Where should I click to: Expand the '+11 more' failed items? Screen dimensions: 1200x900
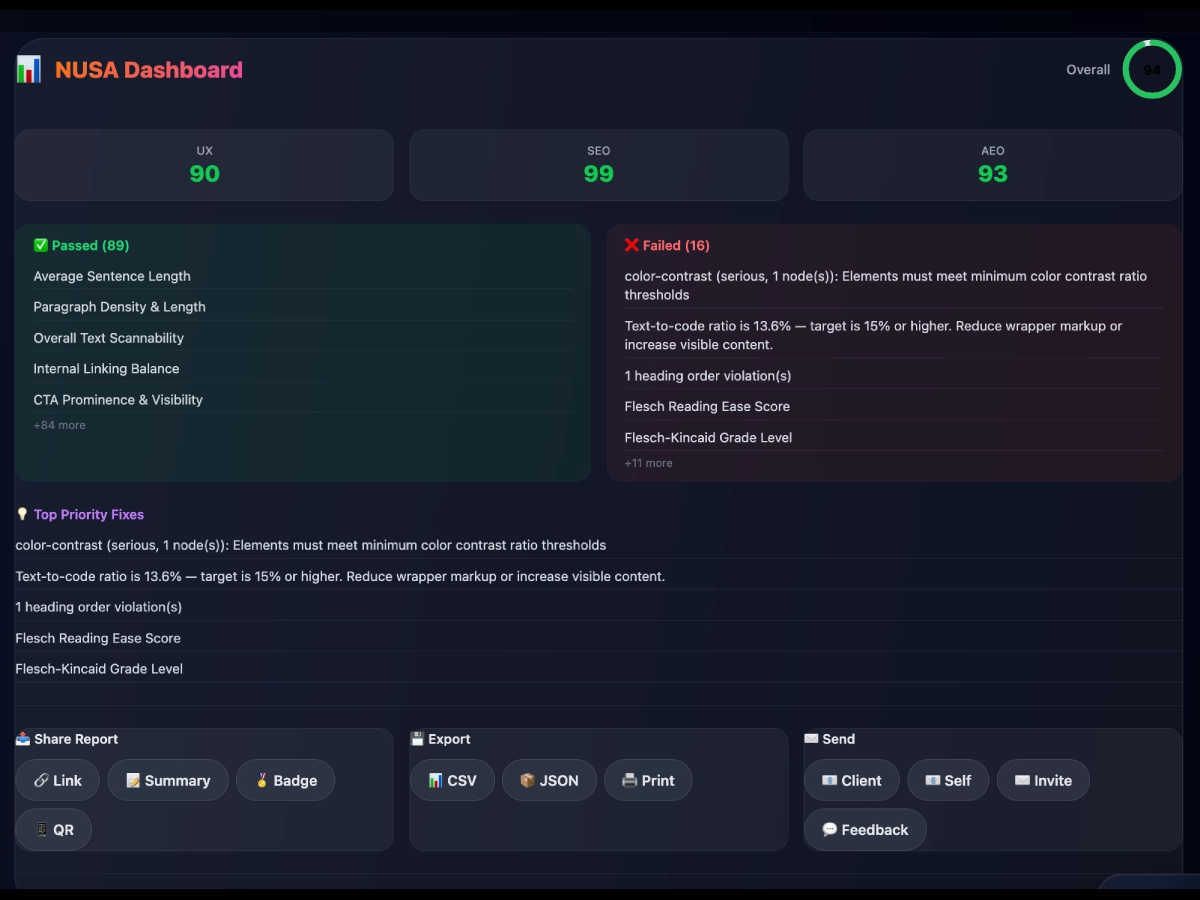click(x=649, y=463)
